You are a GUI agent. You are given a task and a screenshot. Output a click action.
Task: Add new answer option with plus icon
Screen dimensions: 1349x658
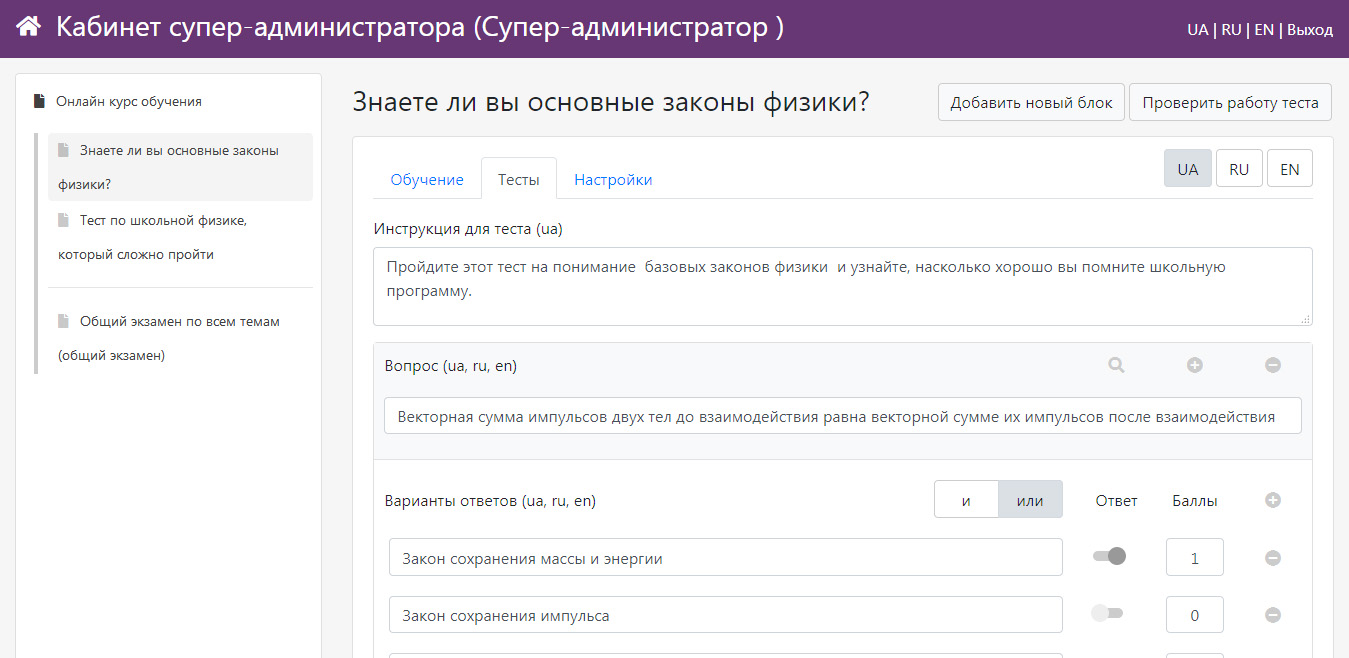[x=1273, y=500]
